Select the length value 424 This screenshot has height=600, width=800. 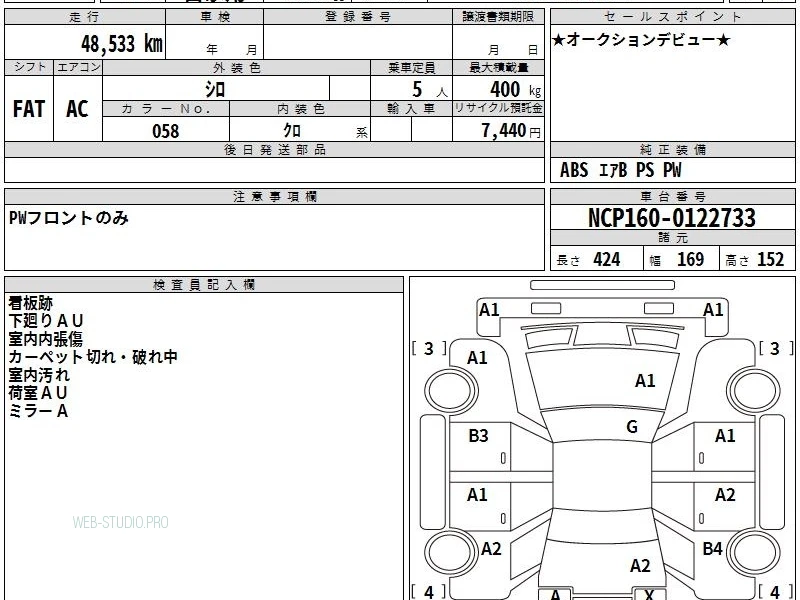[x=607, y=260]
